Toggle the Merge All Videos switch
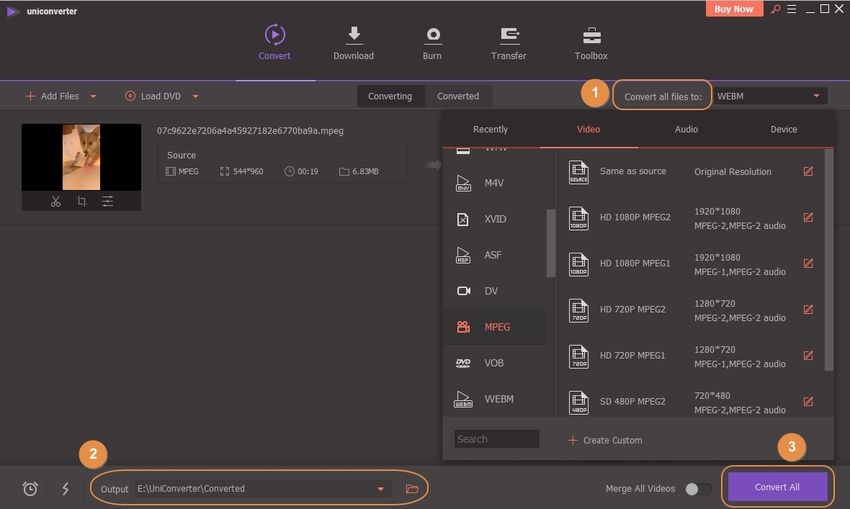The height and width of the screenshot is (509, 850). point(698,489)
